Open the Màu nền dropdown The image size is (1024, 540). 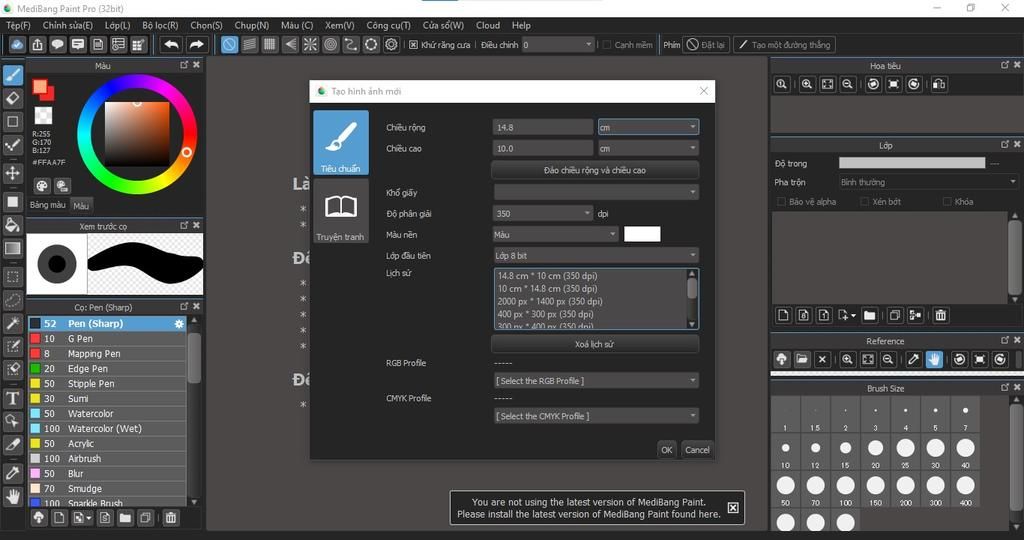[556, 234]
